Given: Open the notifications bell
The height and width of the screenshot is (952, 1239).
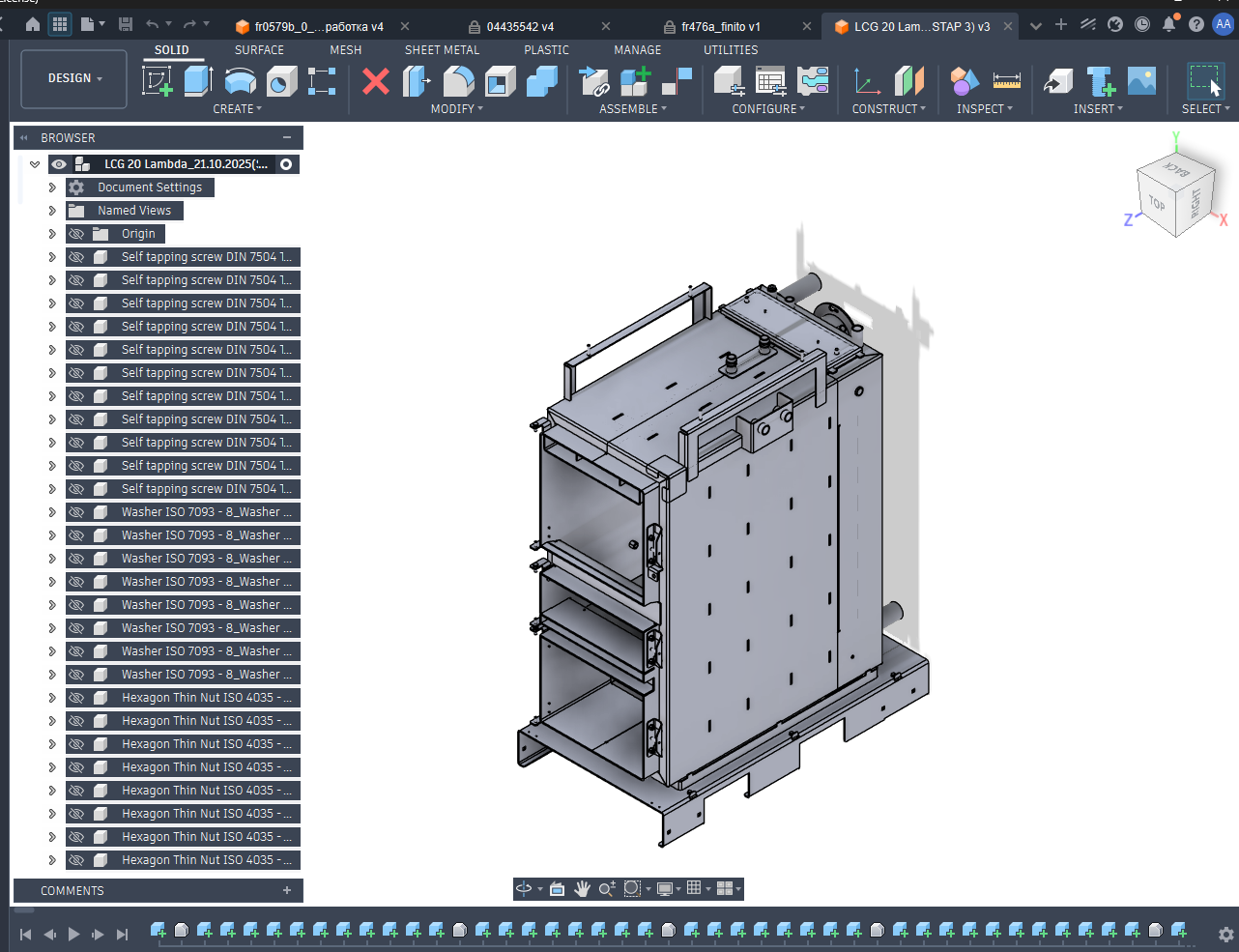Looking at the screenshot, I should click(1169, 25).
